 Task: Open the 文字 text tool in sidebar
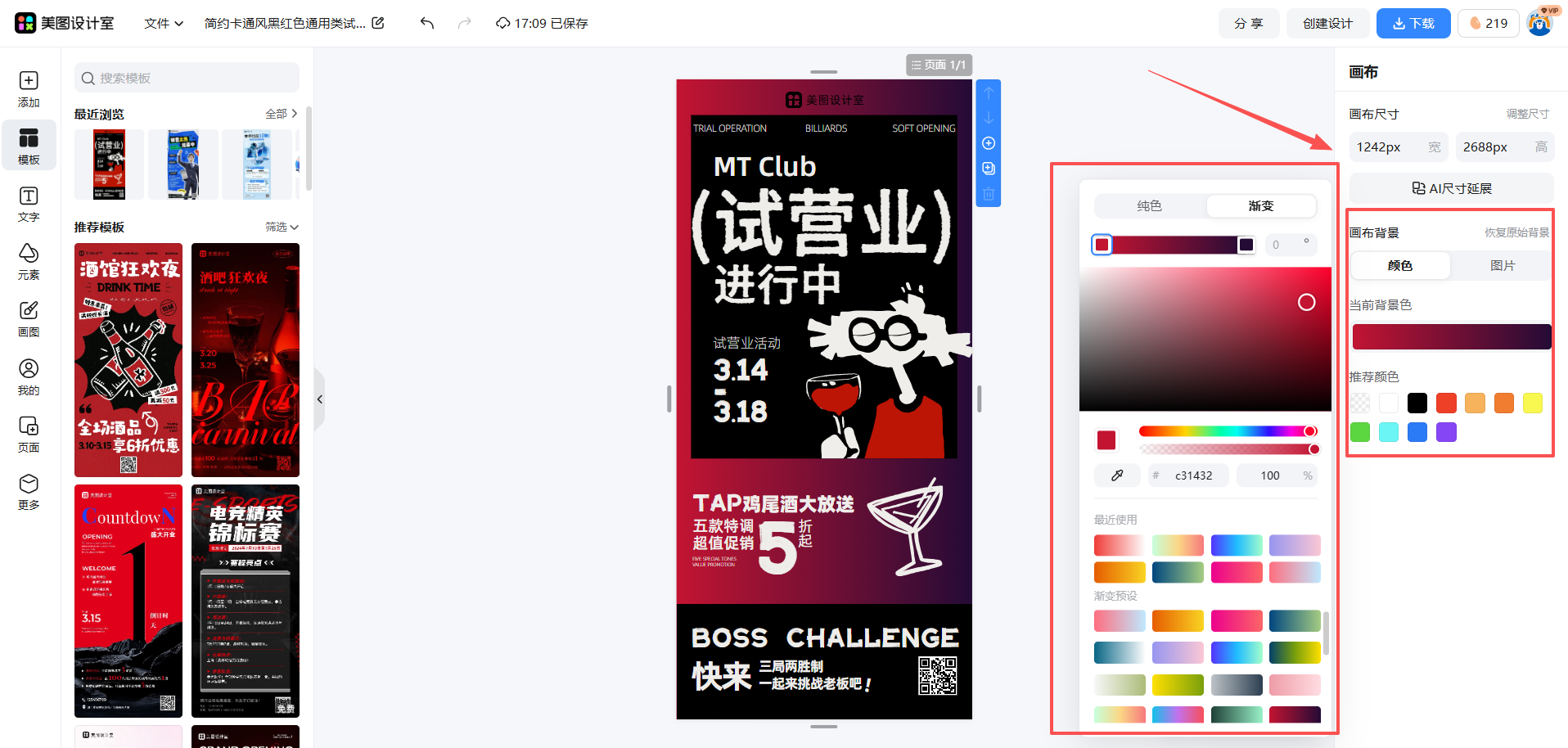29,203
